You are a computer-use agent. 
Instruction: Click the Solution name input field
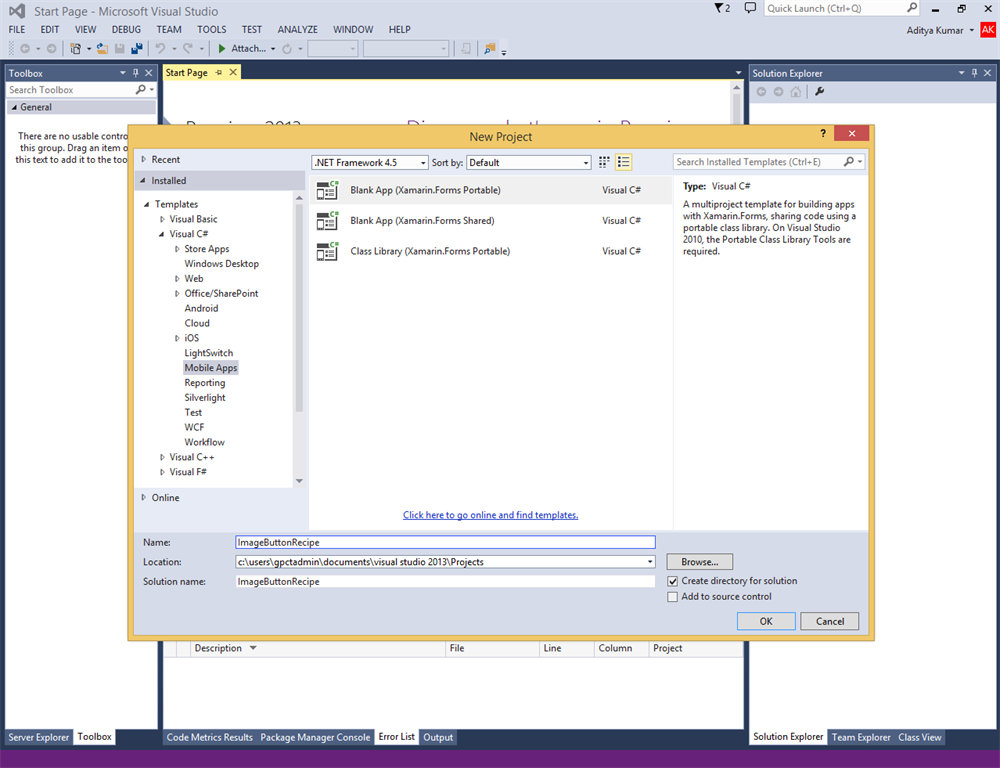(x=445, y=582)
